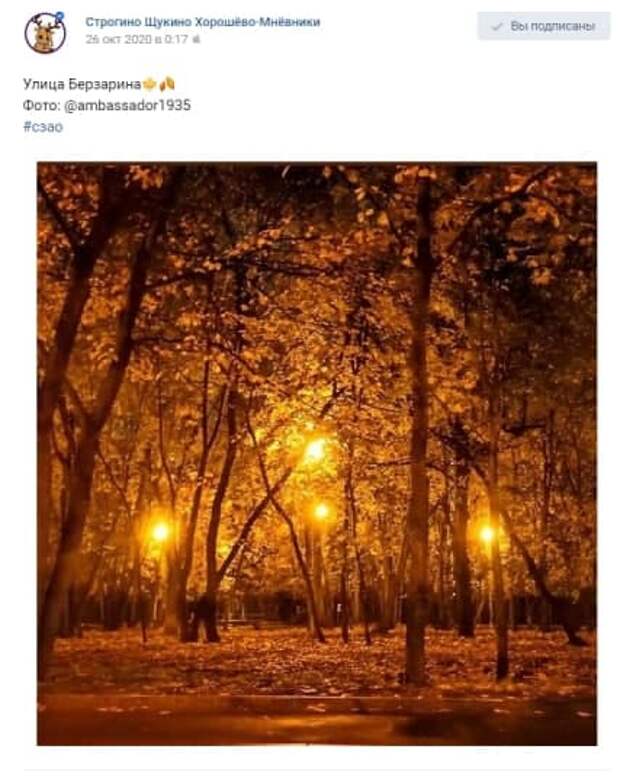Click the blue badge on the avatar
Image resolution: width=620 pixels, height=778 pixels.
click(x=60, y=17)
